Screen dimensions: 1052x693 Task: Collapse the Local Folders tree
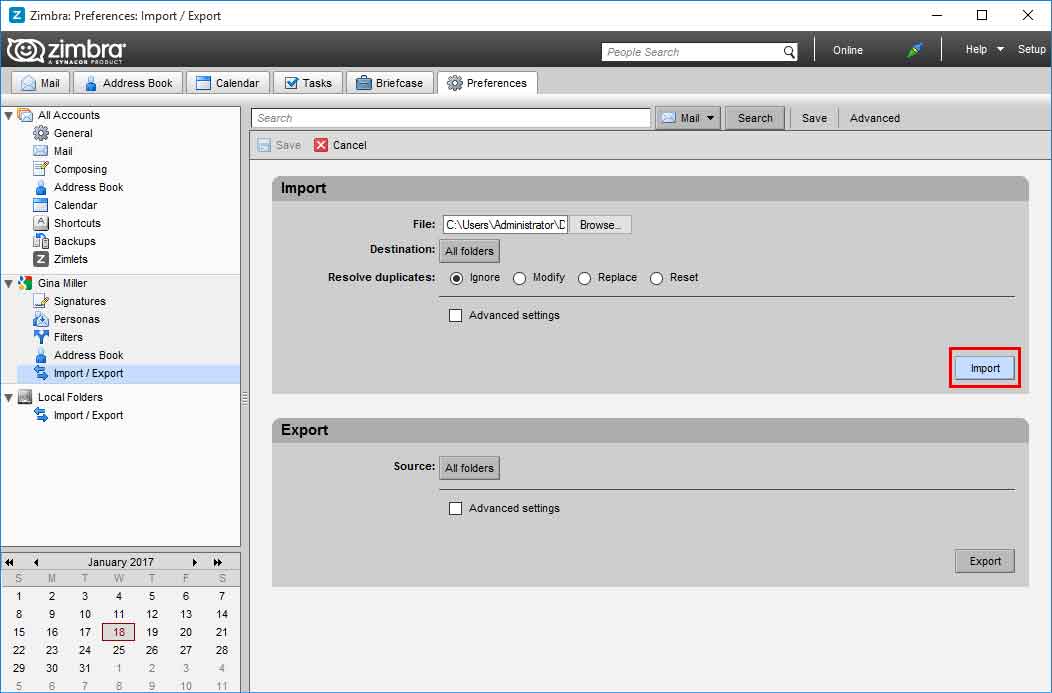coord(9,398)
